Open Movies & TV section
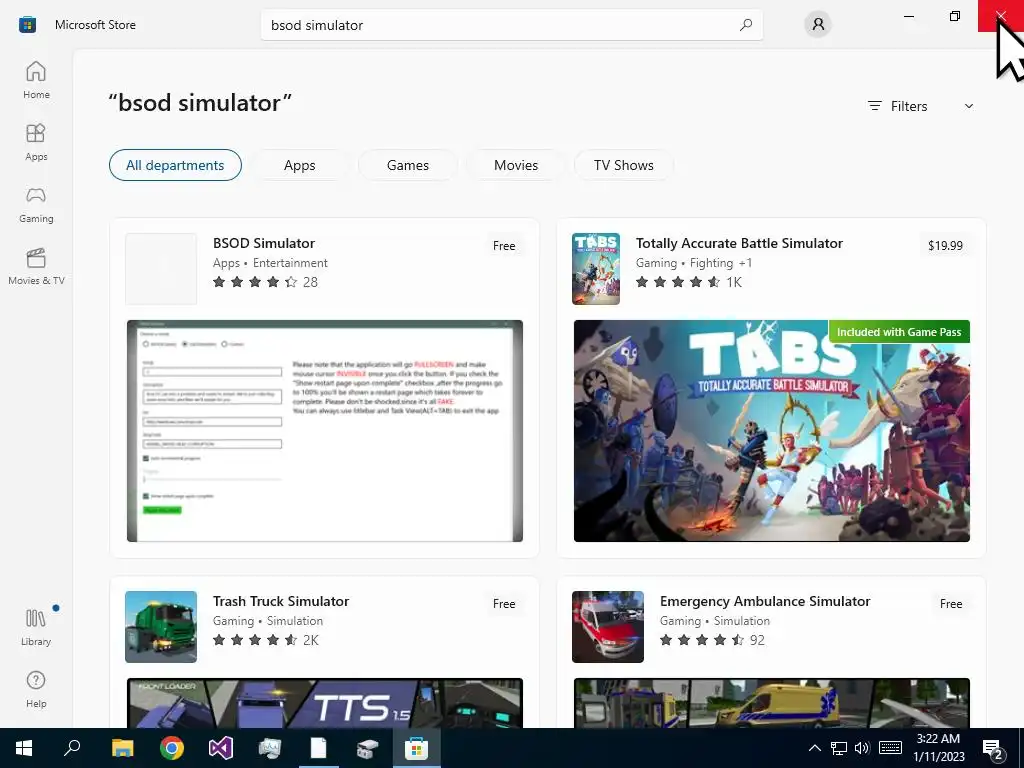Screen dimensions: 1024x768 click(x=36, y=266)
